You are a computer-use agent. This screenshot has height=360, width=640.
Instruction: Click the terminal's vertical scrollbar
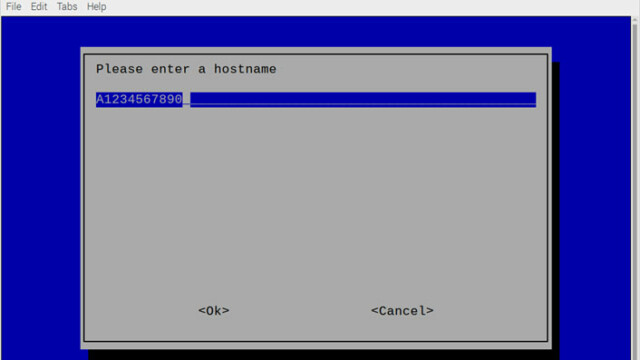[x=635, y=188]
